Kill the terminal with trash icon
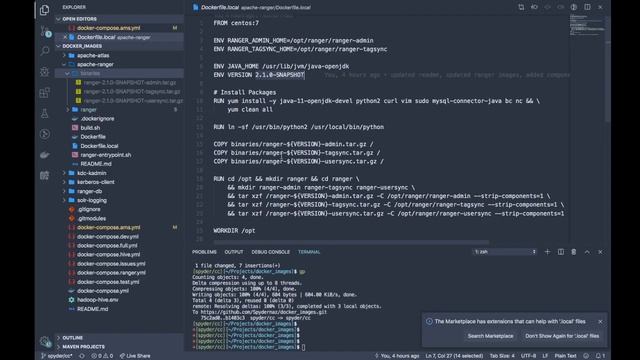 573,252
